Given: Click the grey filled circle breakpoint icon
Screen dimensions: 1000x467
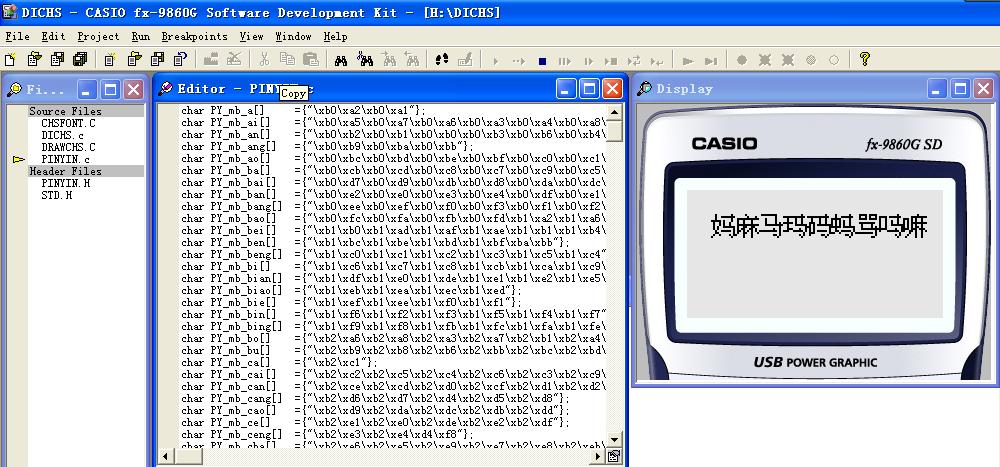Looking at the screenshot, I should click(x=741, y=60).
